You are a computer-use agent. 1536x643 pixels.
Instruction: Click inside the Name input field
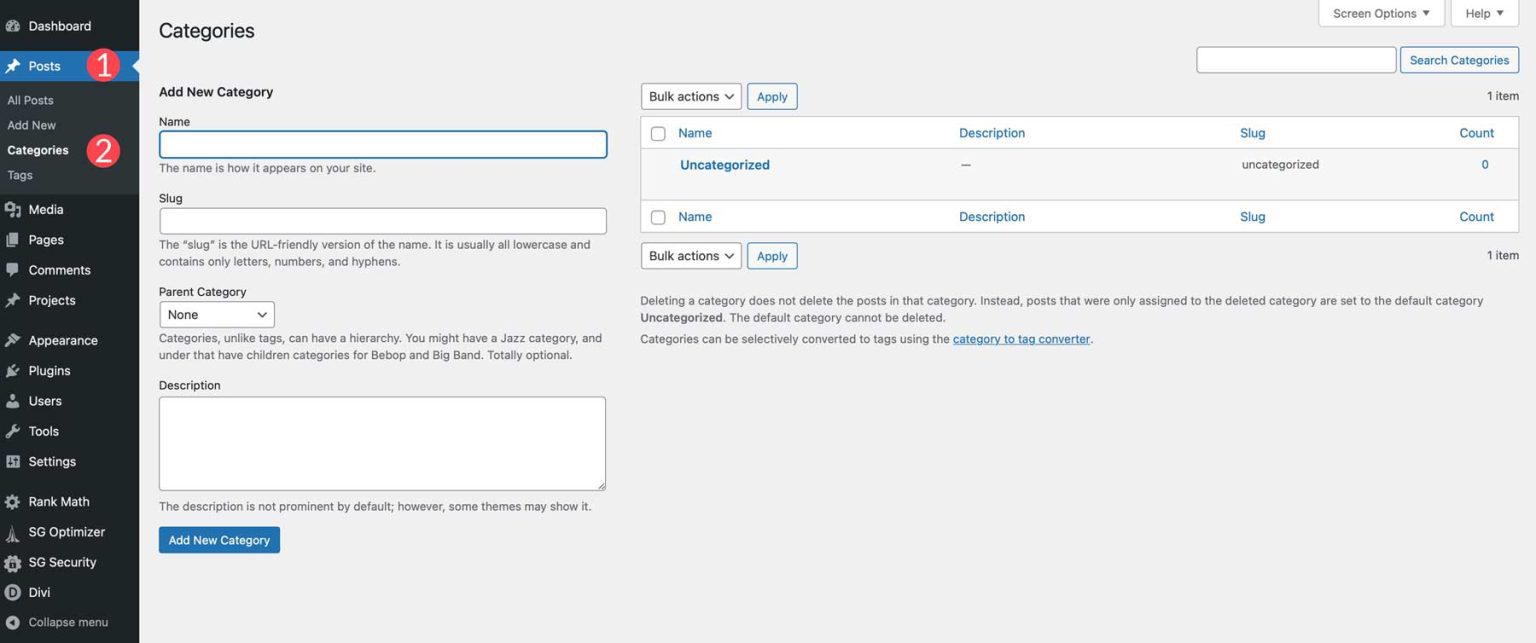coord(382,143)
